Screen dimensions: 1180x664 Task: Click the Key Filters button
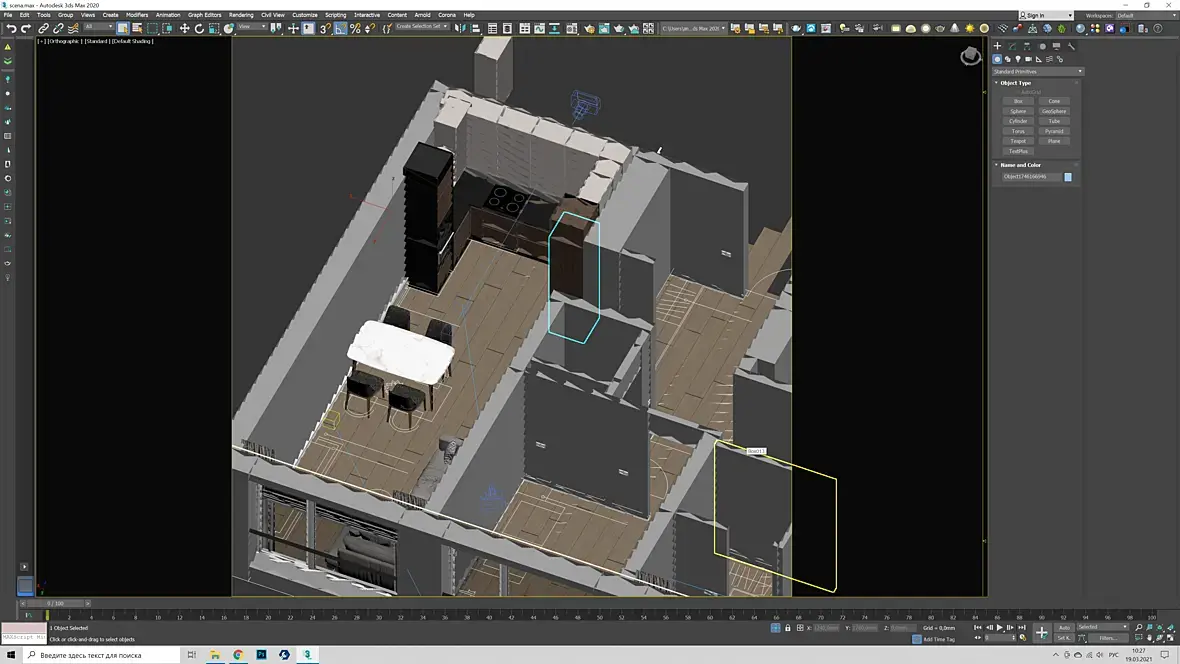[x=1107, y=637]
